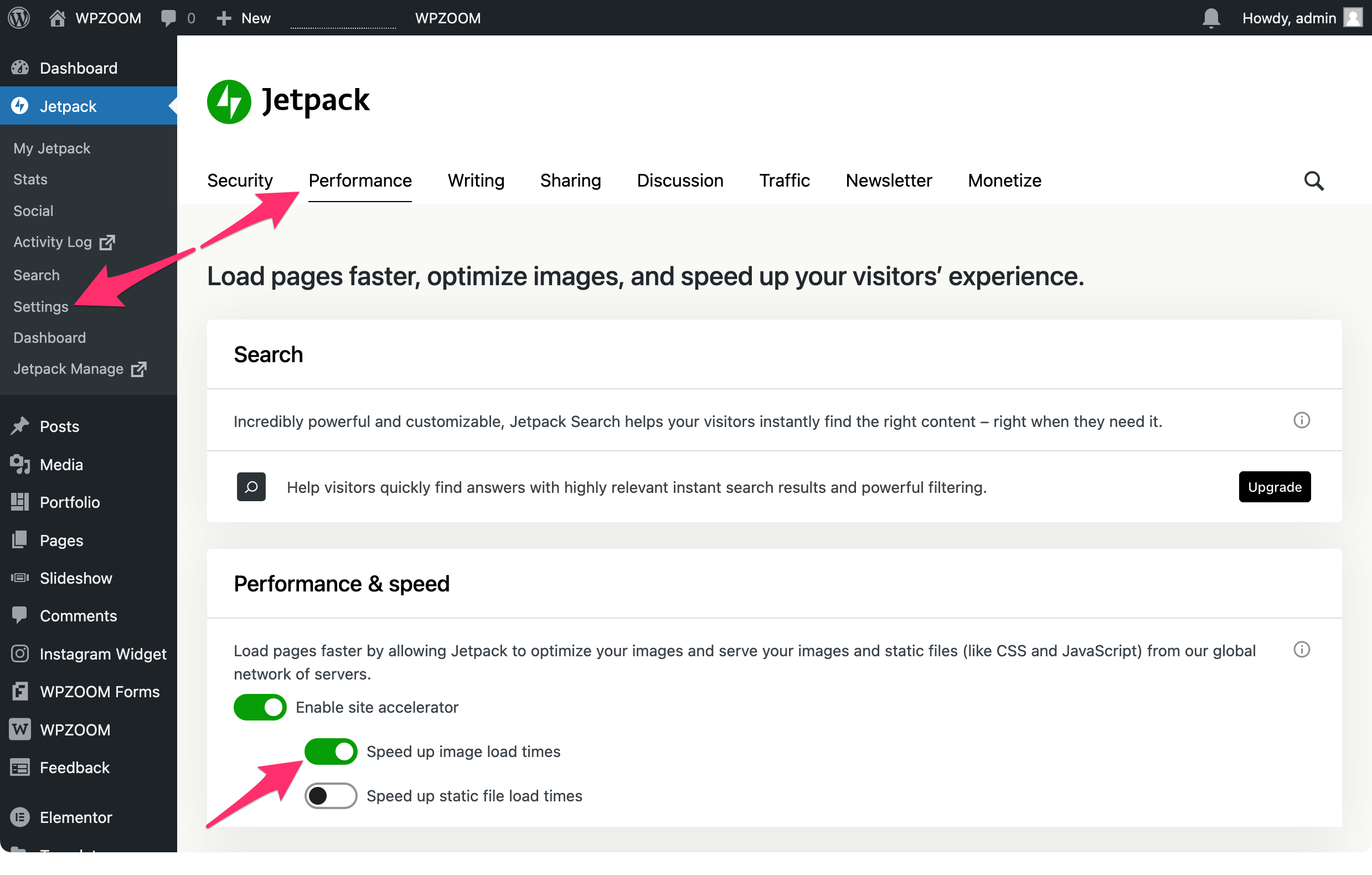The height and width of the screenshot is (875, 1372).
Task: Open the Newsletter tab
Action: [888, 181]
